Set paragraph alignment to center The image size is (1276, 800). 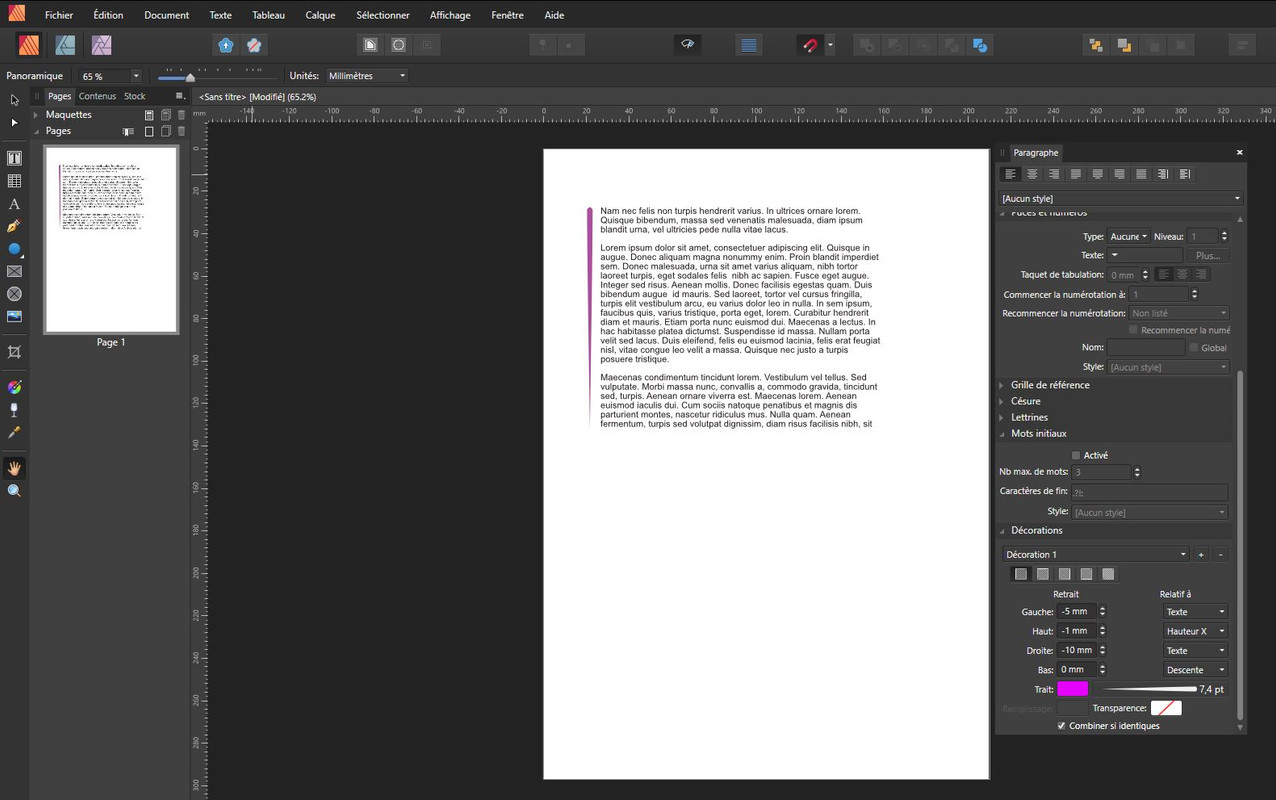pyautogui.click(x=1032, y=174)
